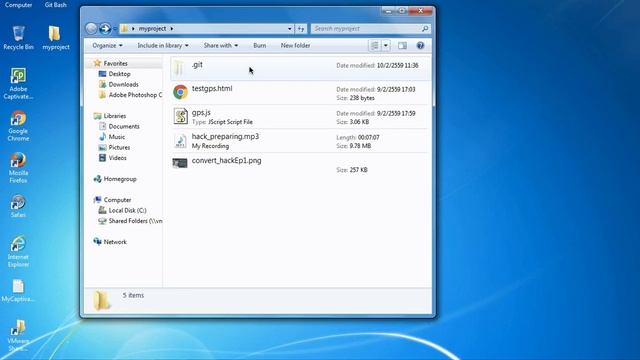The image size is (640, 360).
Task: Open Desktop under Favorites
Action: click(x=119, y=74)
